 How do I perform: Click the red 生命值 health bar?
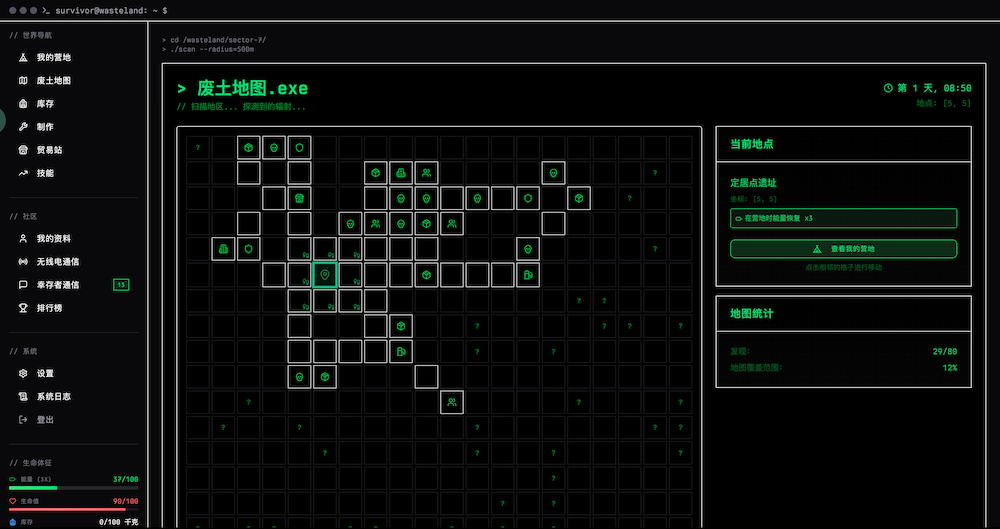tap(73, 509)
